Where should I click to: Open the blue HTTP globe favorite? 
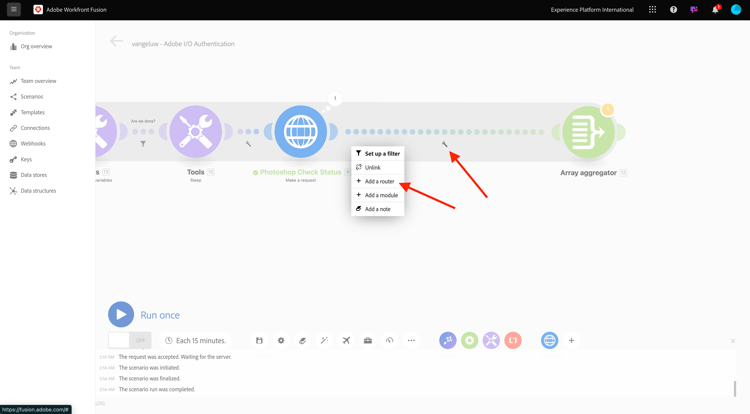click(x=550, y=340)
